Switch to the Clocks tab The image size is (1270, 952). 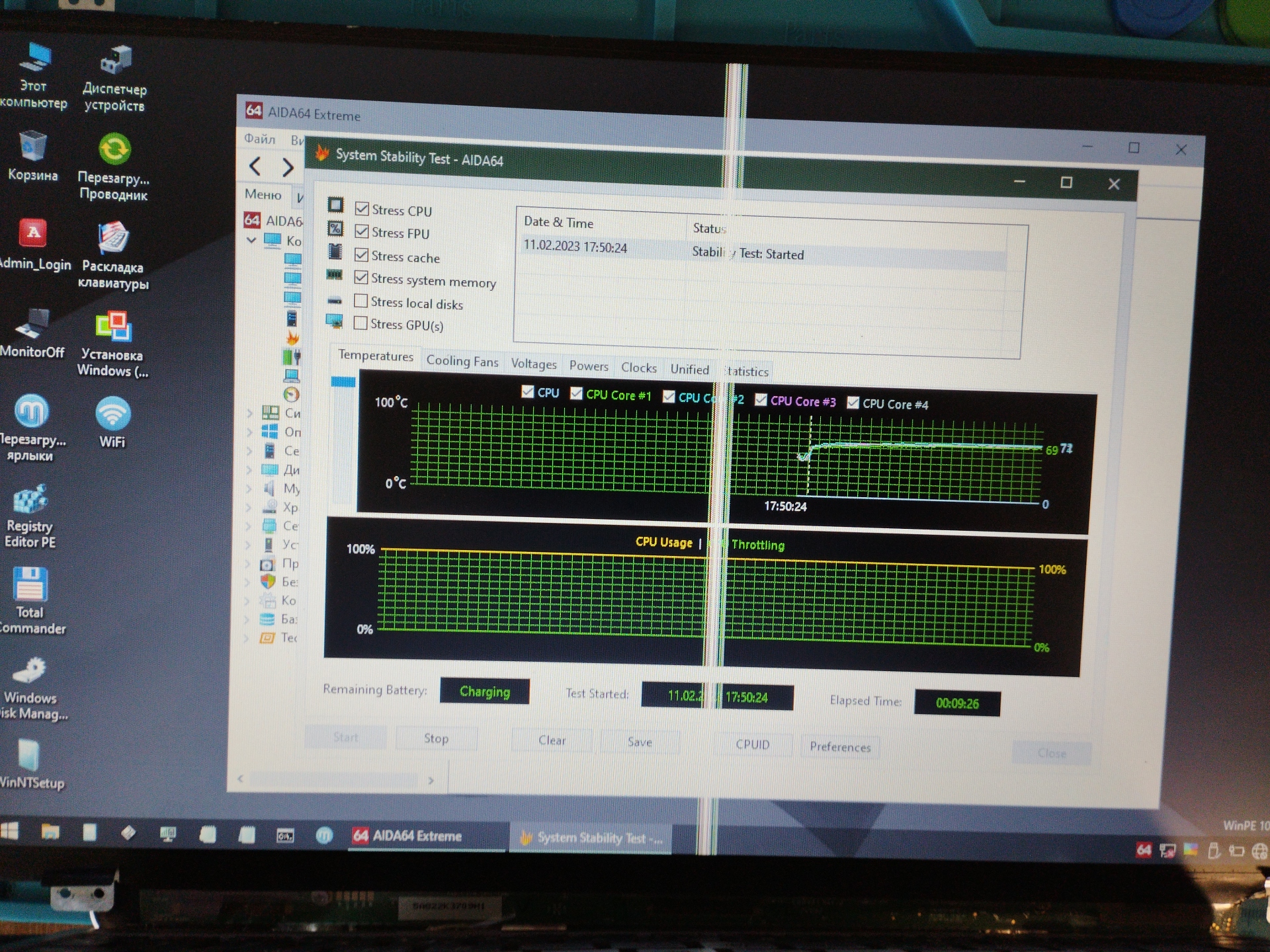click(x=639, y=368)
